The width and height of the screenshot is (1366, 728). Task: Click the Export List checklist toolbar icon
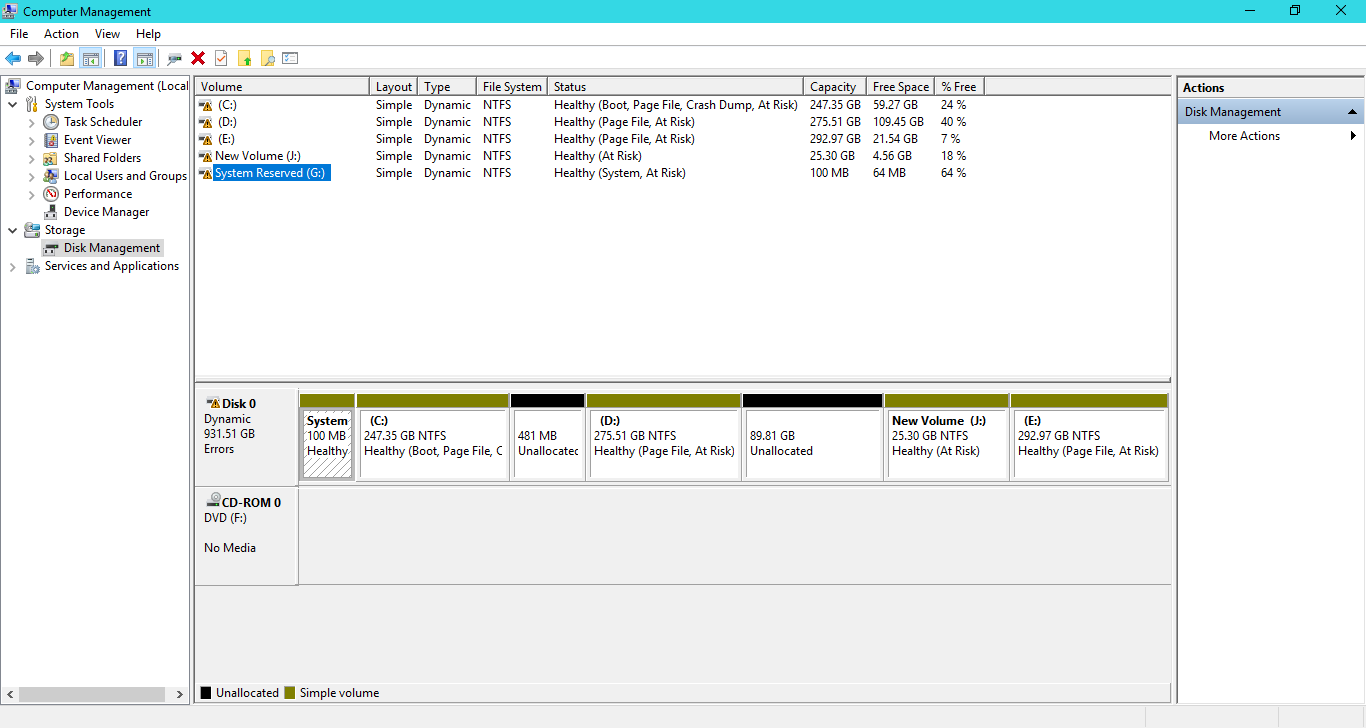[289, 57]
